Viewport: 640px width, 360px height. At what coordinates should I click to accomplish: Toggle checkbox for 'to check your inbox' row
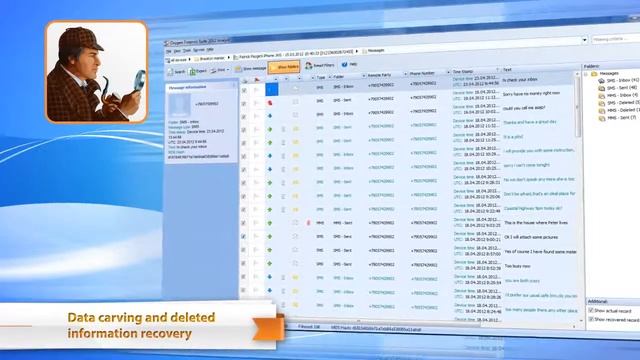click(244, 90)
